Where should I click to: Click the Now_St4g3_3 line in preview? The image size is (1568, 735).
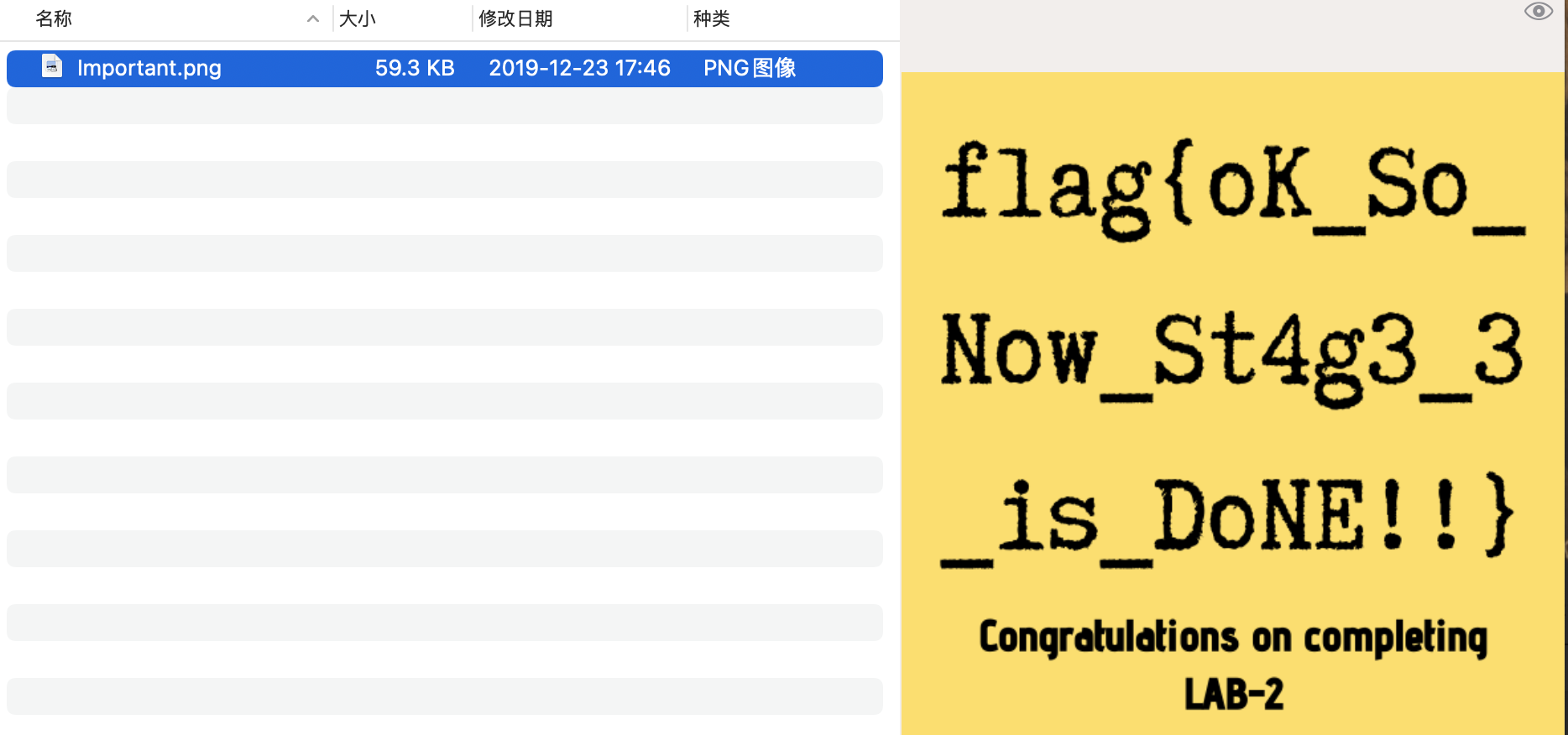pyautogui.click(x=1232, y=354)
